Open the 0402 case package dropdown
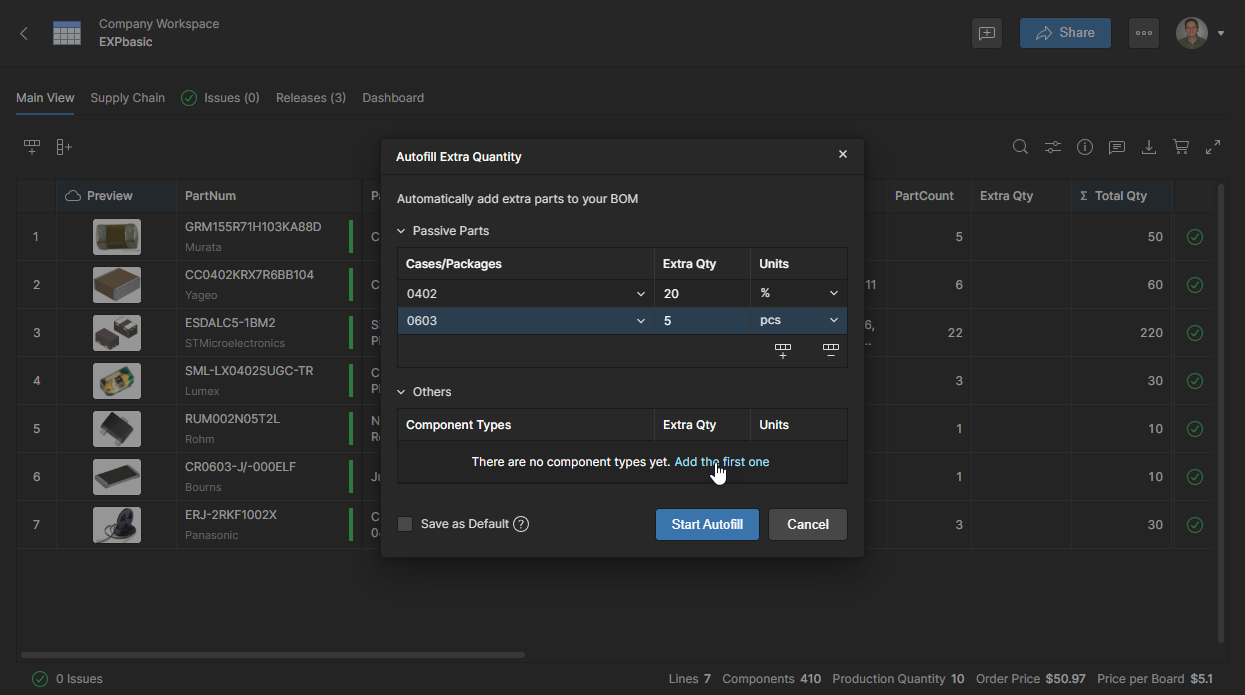The width and height of the screenshot is (1245, 695). pyautogui.click(x=640, y=293)
